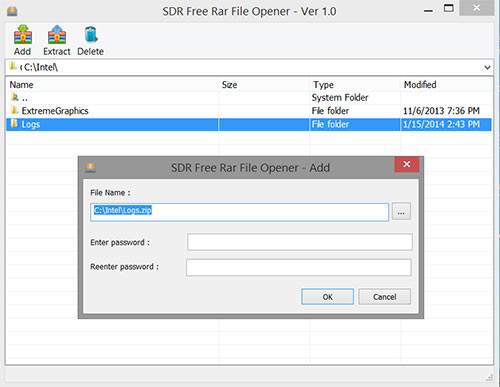Click the parent folder '..' icon
This screenshot has height=387, width=500.
point(15,97)
